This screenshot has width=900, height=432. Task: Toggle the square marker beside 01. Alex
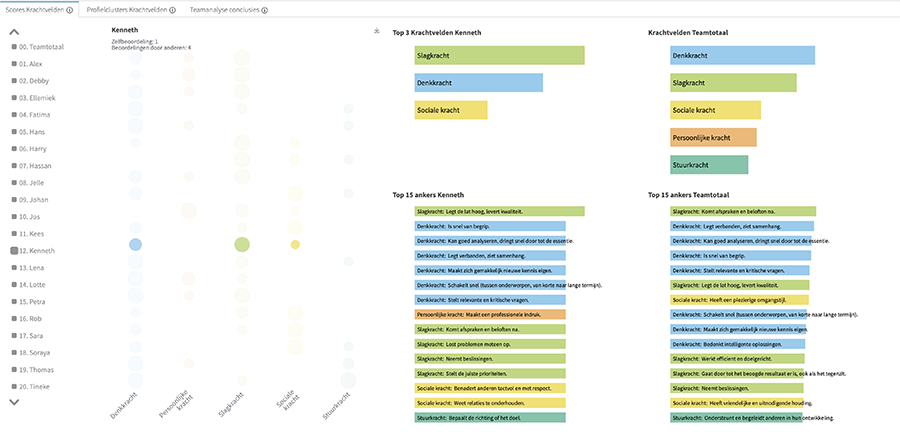click(14, 64)
